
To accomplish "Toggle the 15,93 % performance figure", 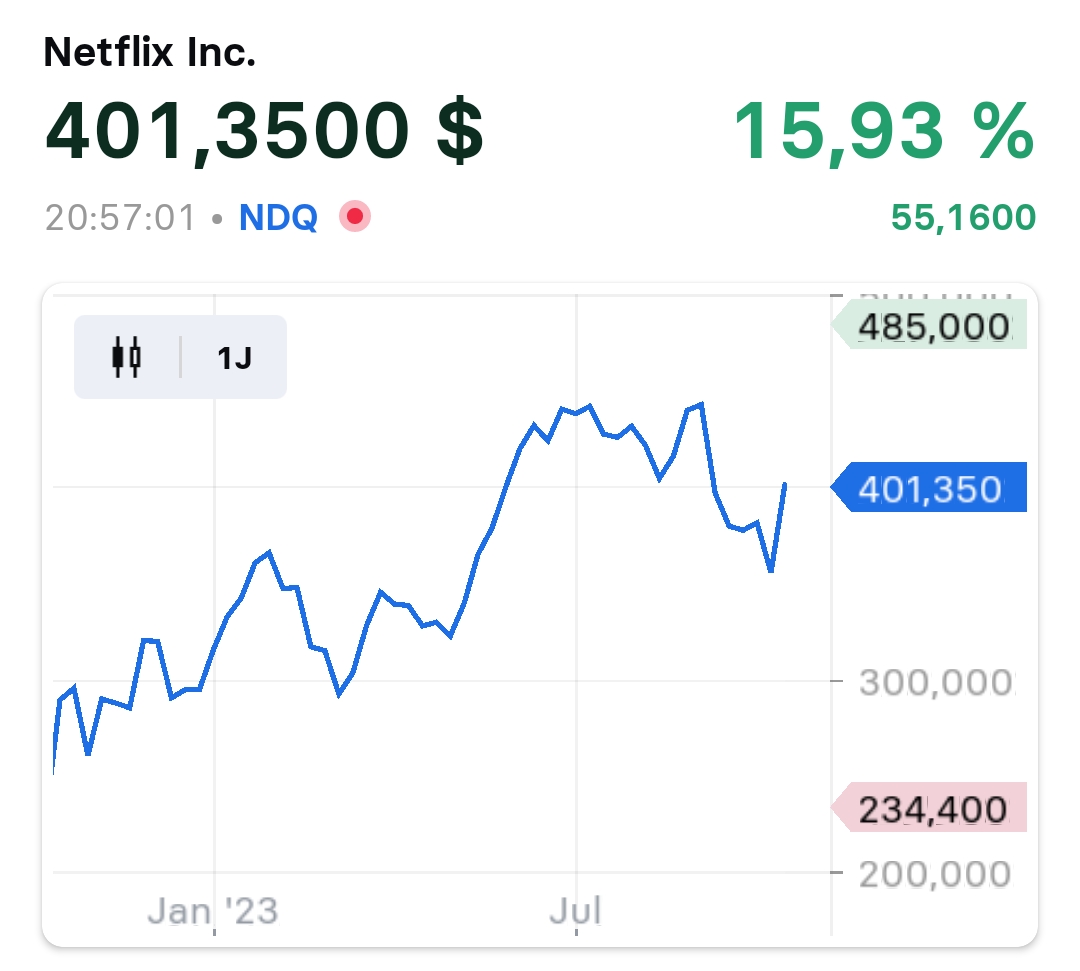I will click(883, 132).
